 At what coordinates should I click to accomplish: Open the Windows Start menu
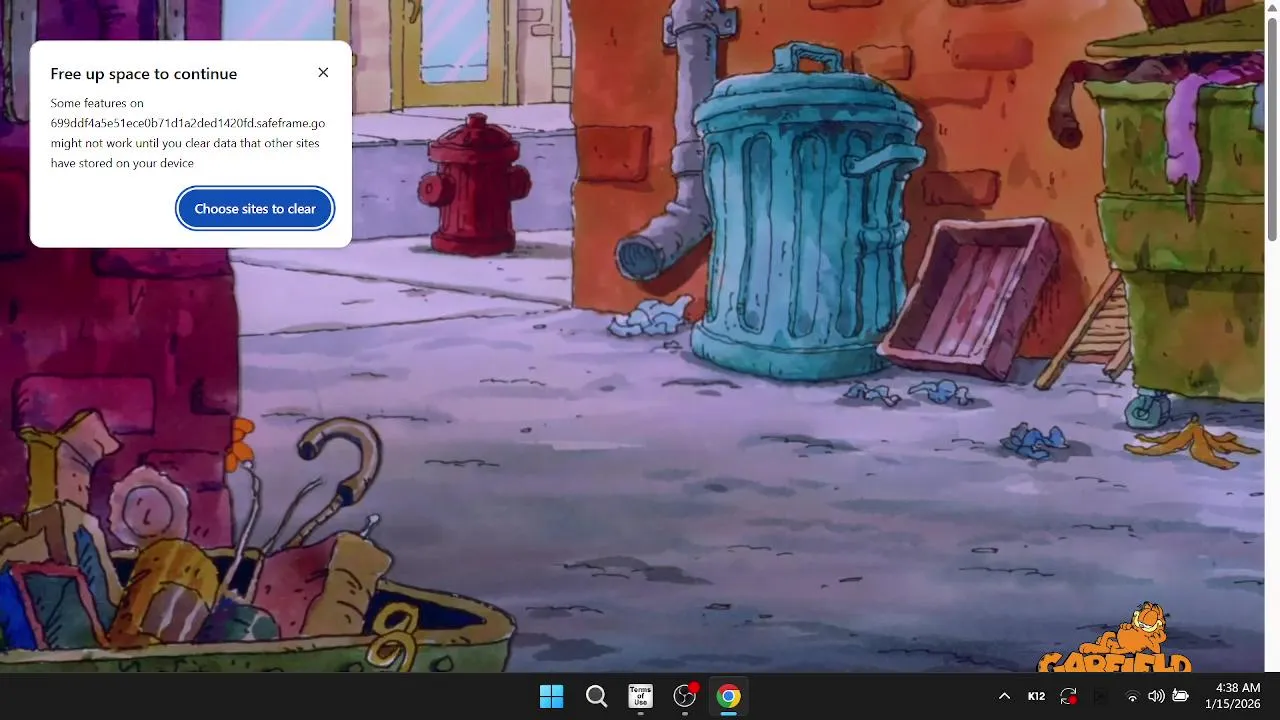click(x=551, y=696)
